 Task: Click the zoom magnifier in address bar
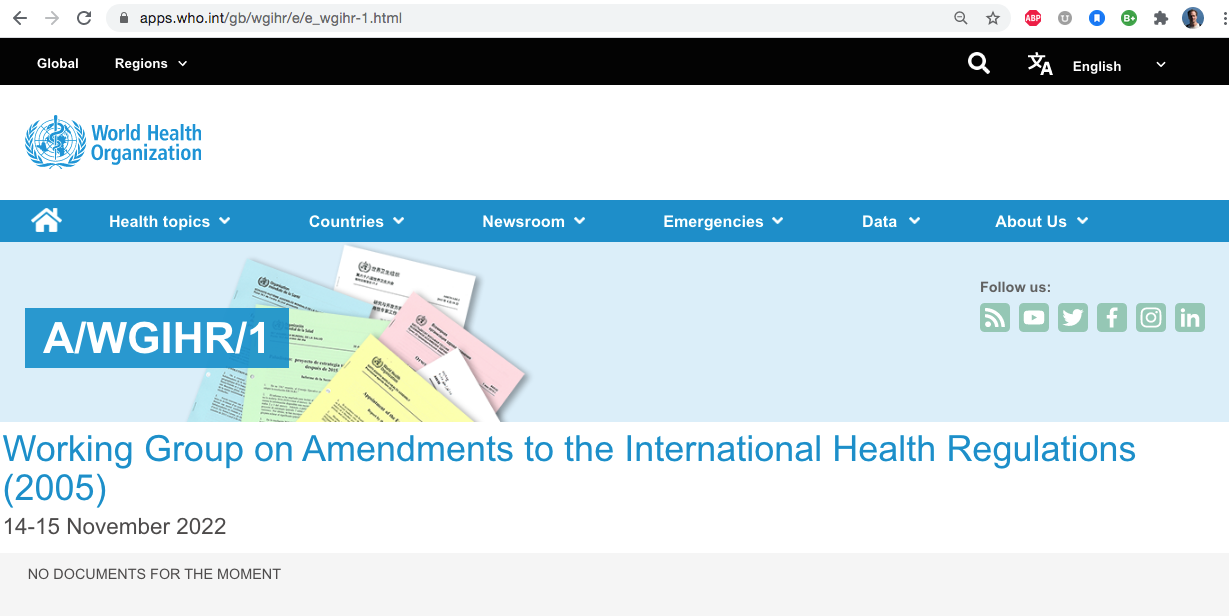[x=961, y=18]
